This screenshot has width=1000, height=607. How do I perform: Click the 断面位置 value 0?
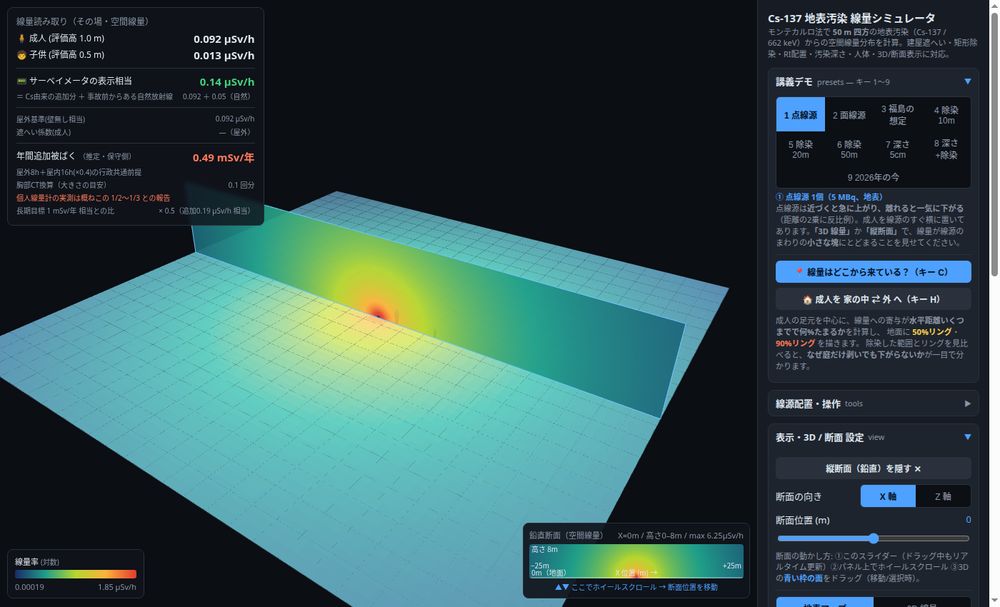click(968, 520)
